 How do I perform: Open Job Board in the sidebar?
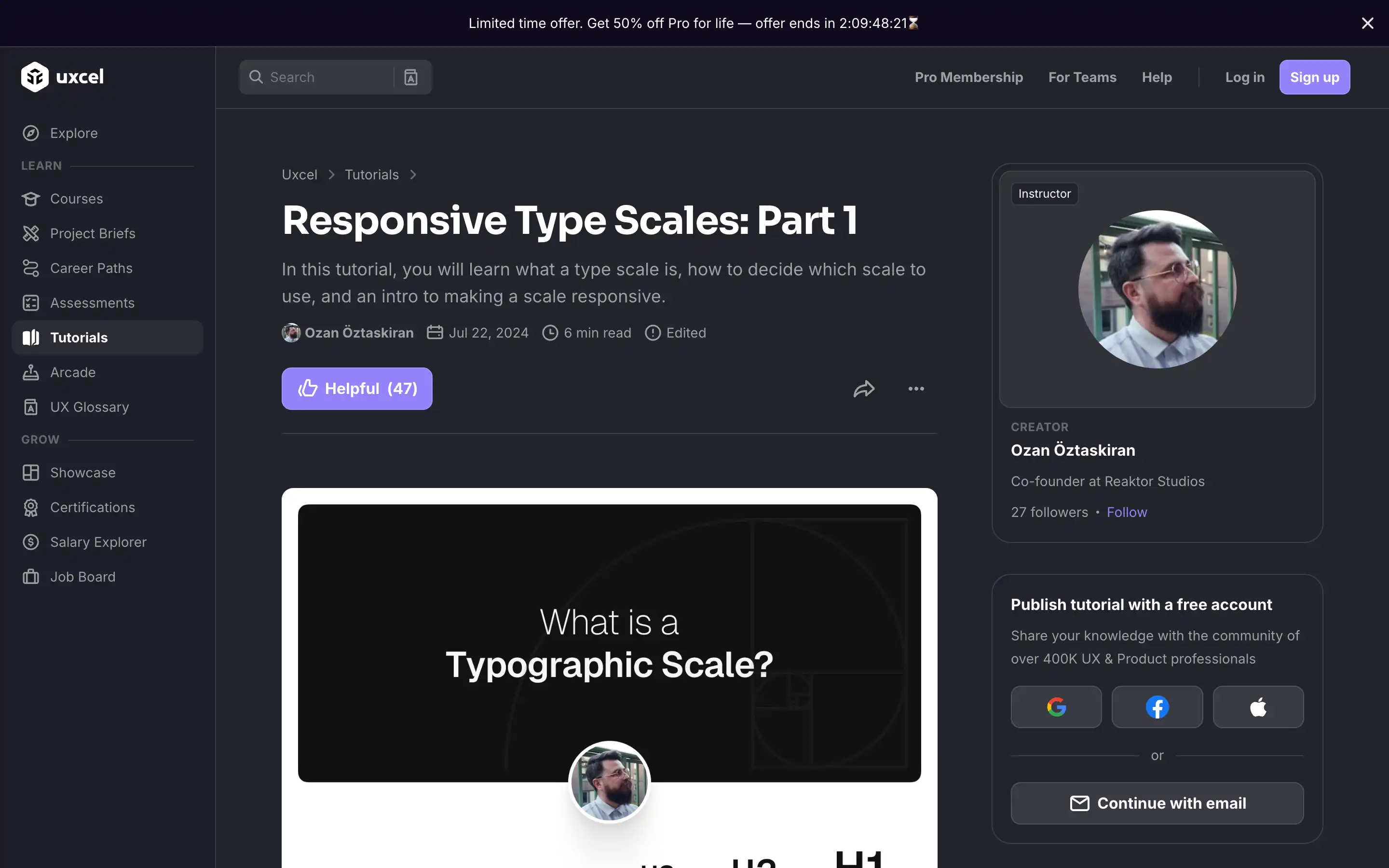pyautogui.click(x=108, y=577)
